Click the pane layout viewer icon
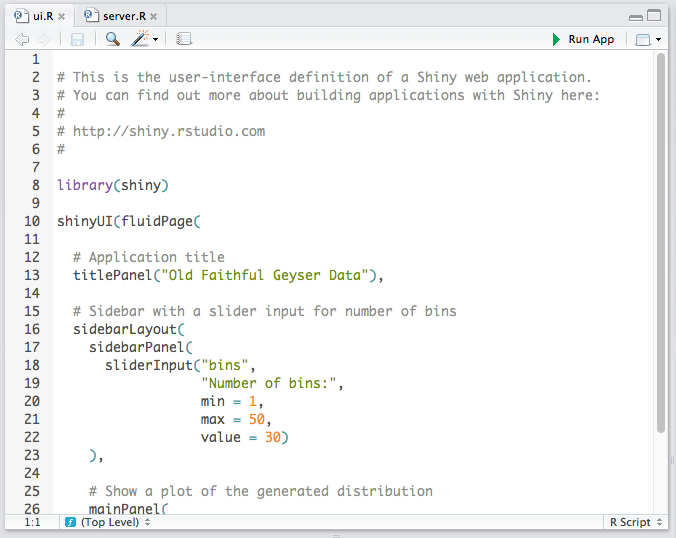The width and height of the screenshot is (676, 538). pos(643,40)
